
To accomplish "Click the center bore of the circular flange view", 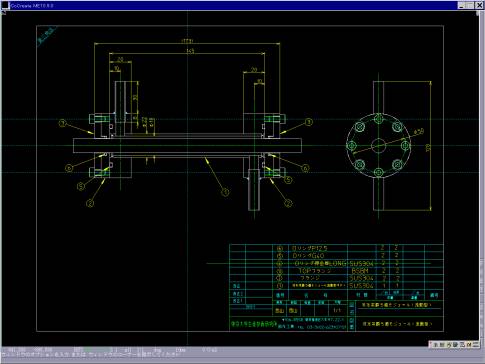I will 378,145.
